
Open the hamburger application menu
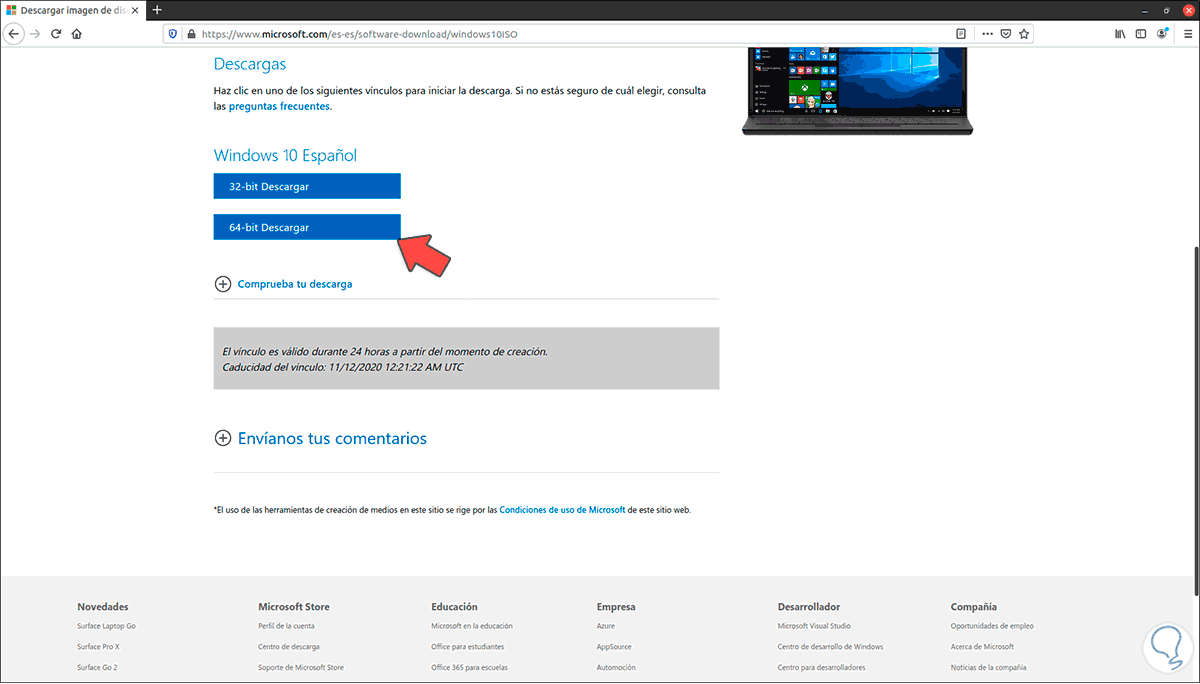click(1188, 33)
